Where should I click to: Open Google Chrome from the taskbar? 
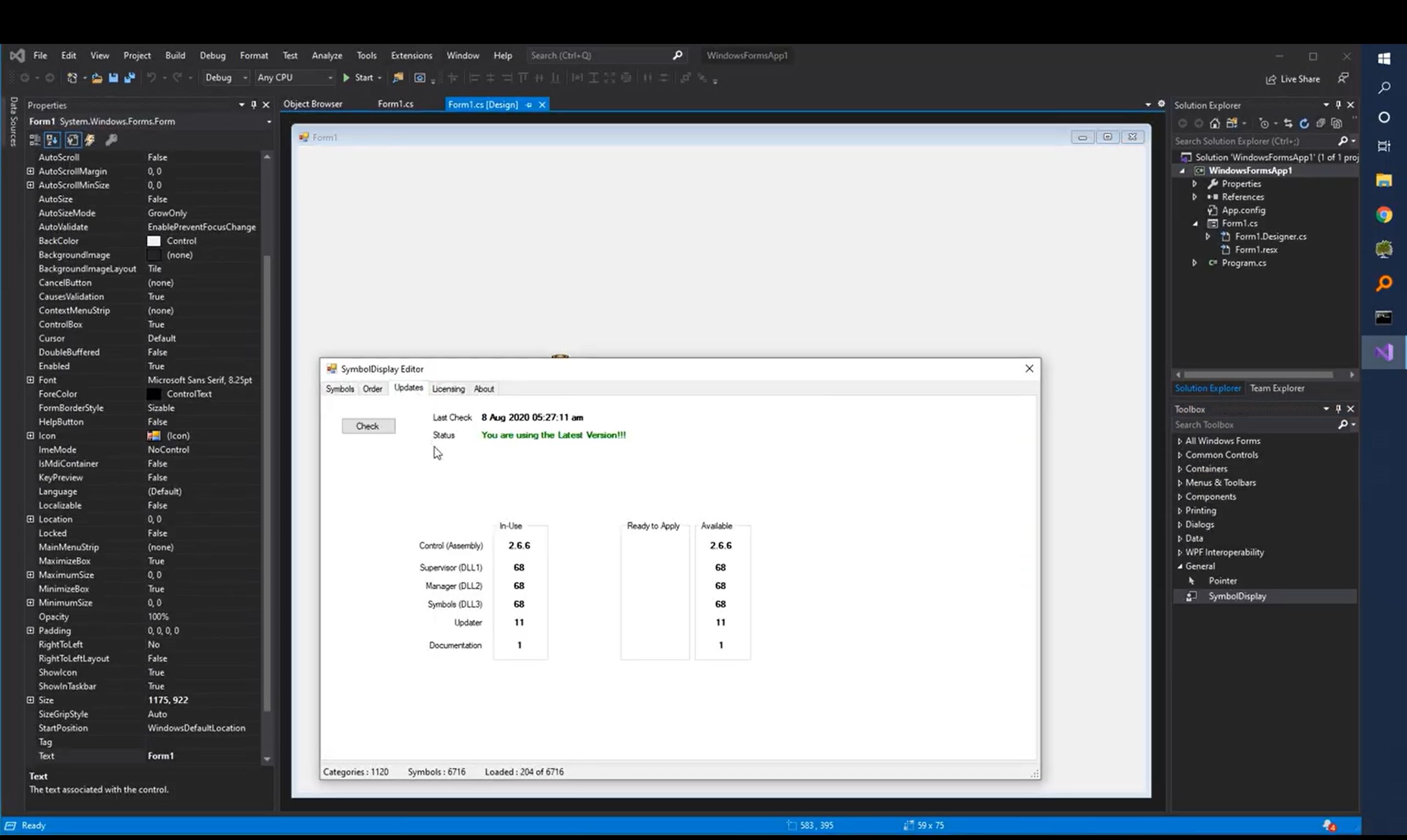pyautogui.click(x=1384, y=215)
